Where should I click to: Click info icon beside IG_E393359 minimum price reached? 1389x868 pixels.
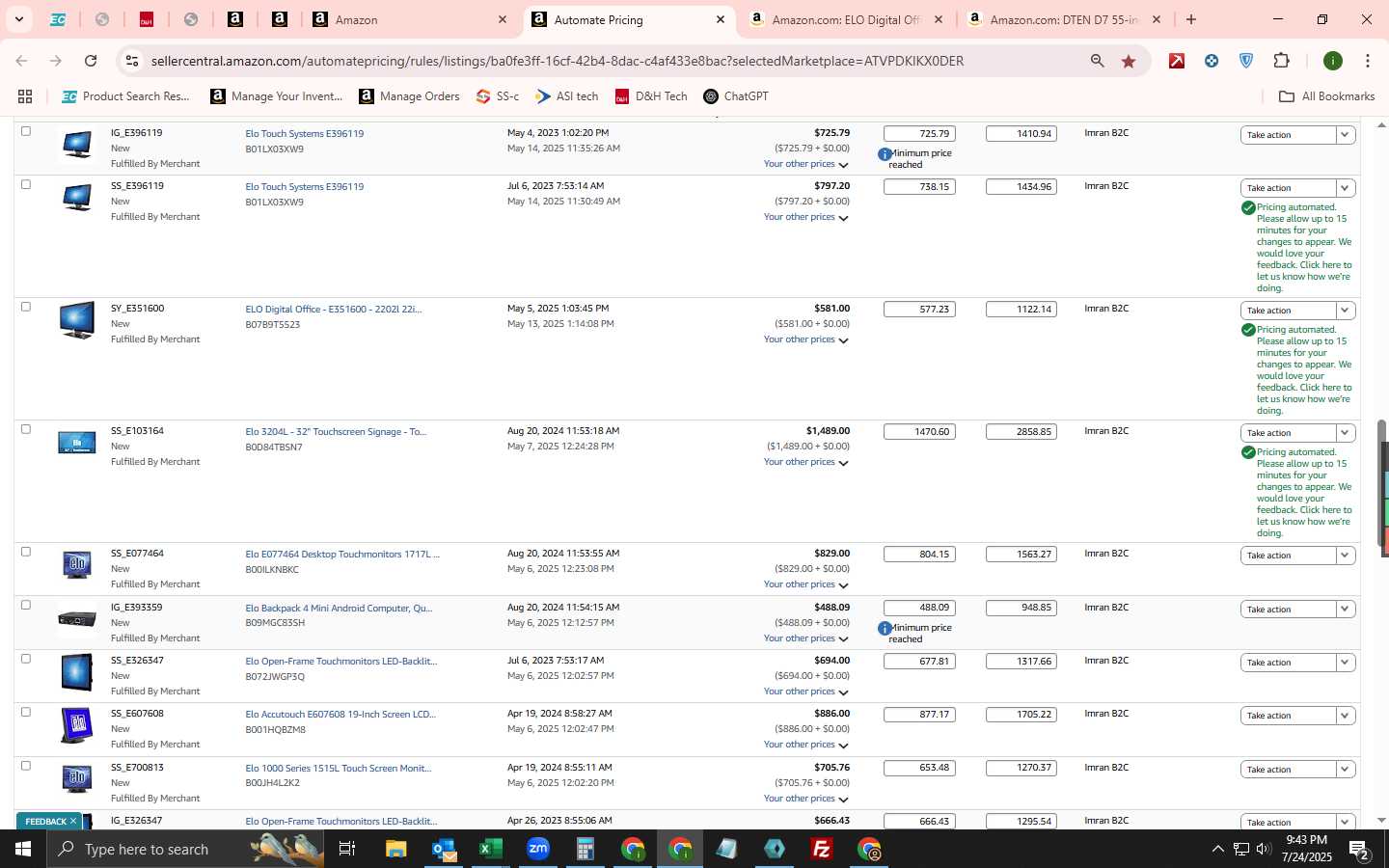point(885,629)
